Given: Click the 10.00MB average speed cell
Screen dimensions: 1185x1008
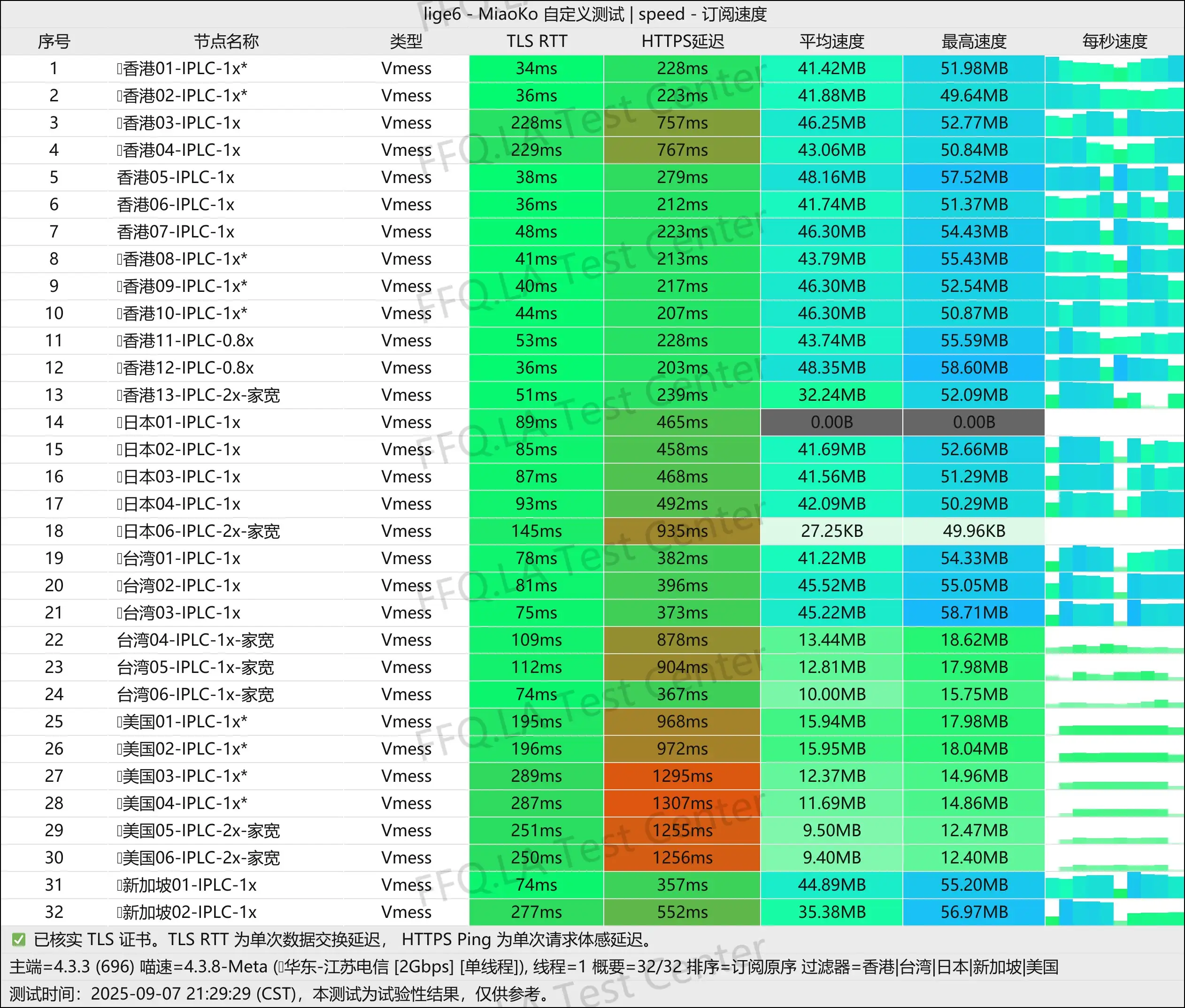Looking at the screenshot, I should pos(832,694).
